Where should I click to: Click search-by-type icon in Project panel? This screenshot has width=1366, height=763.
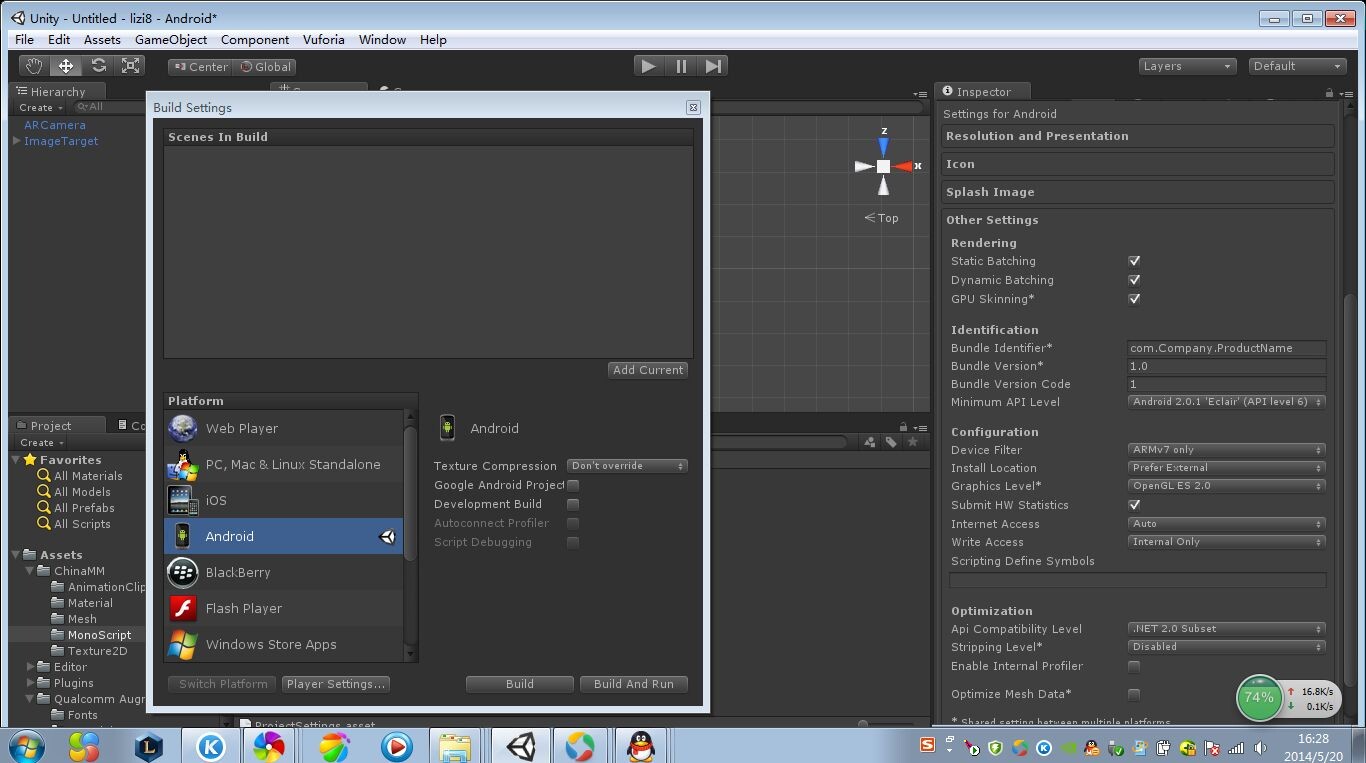(869, 442)
